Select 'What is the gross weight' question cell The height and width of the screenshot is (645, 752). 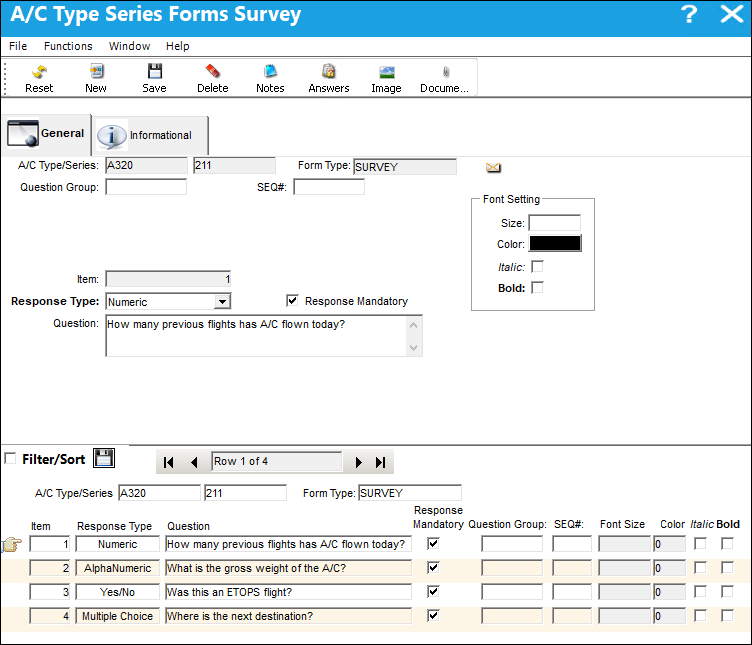(288, 568)
